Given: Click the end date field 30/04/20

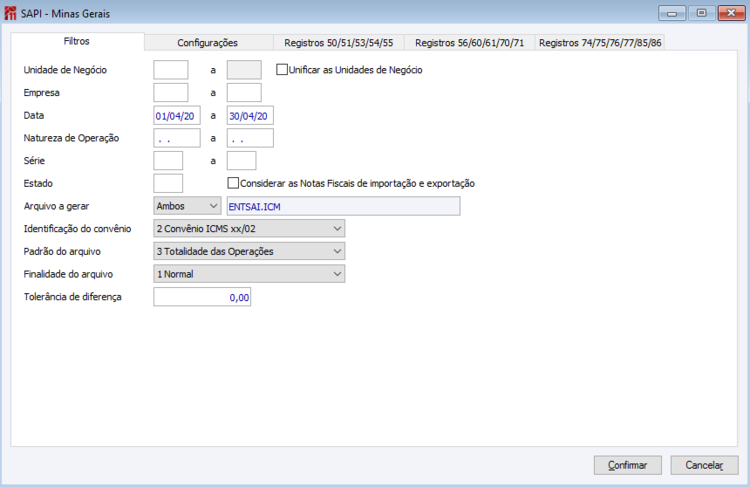Looking at the screenshot, I should point(250,115).
